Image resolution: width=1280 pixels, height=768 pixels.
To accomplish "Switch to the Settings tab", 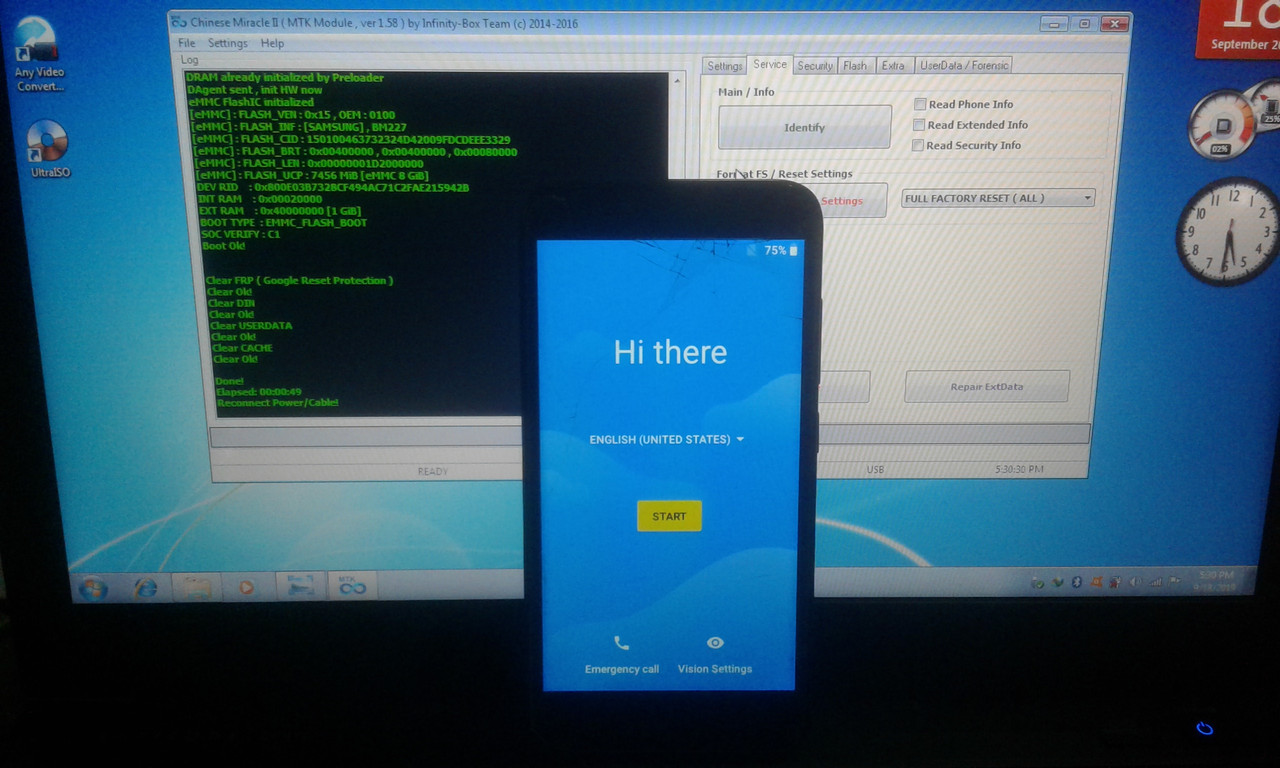I will click(724, 66).
